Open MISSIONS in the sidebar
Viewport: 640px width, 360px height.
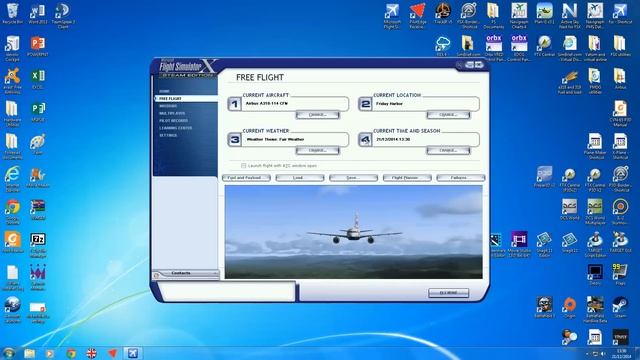coord(168,106)
